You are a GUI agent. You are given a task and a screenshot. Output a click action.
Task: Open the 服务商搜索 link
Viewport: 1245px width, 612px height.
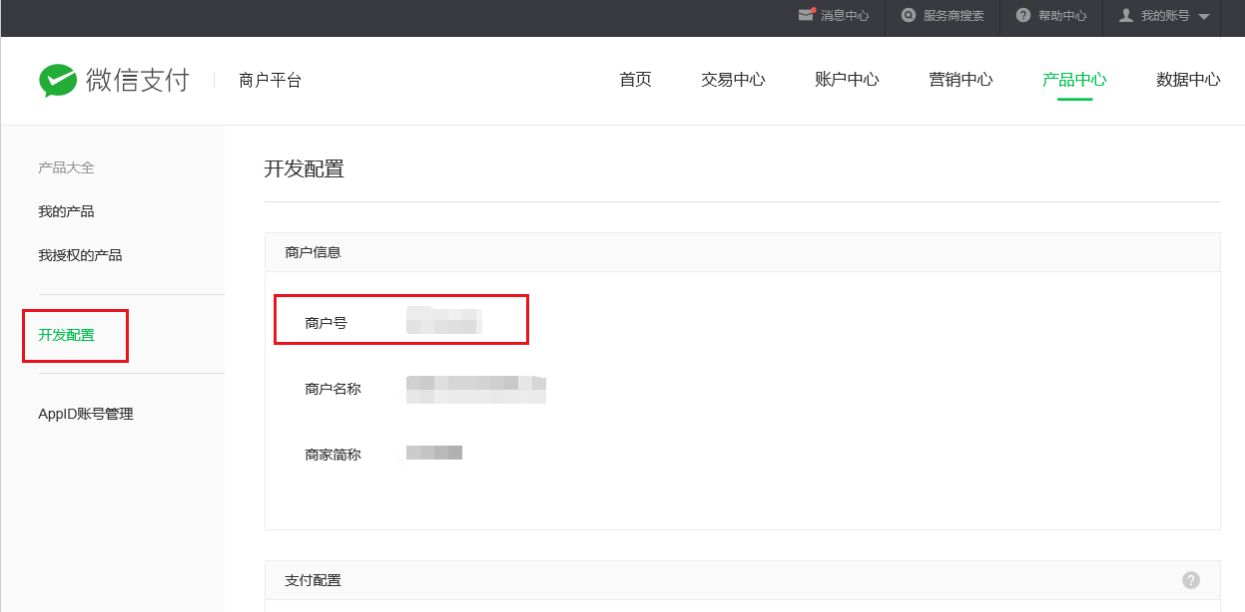coord(954,16)
